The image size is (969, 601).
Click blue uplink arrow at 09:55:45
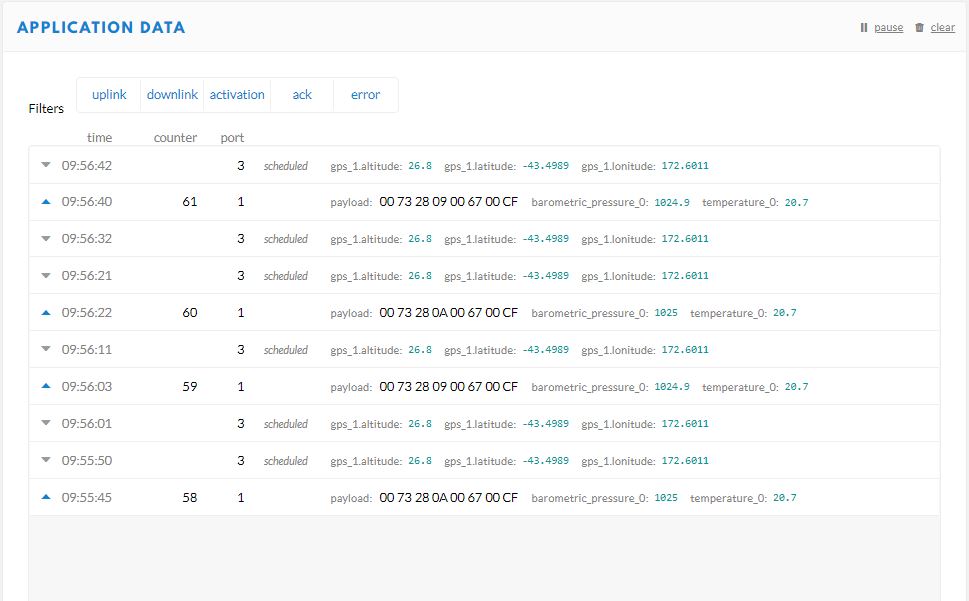45,498
